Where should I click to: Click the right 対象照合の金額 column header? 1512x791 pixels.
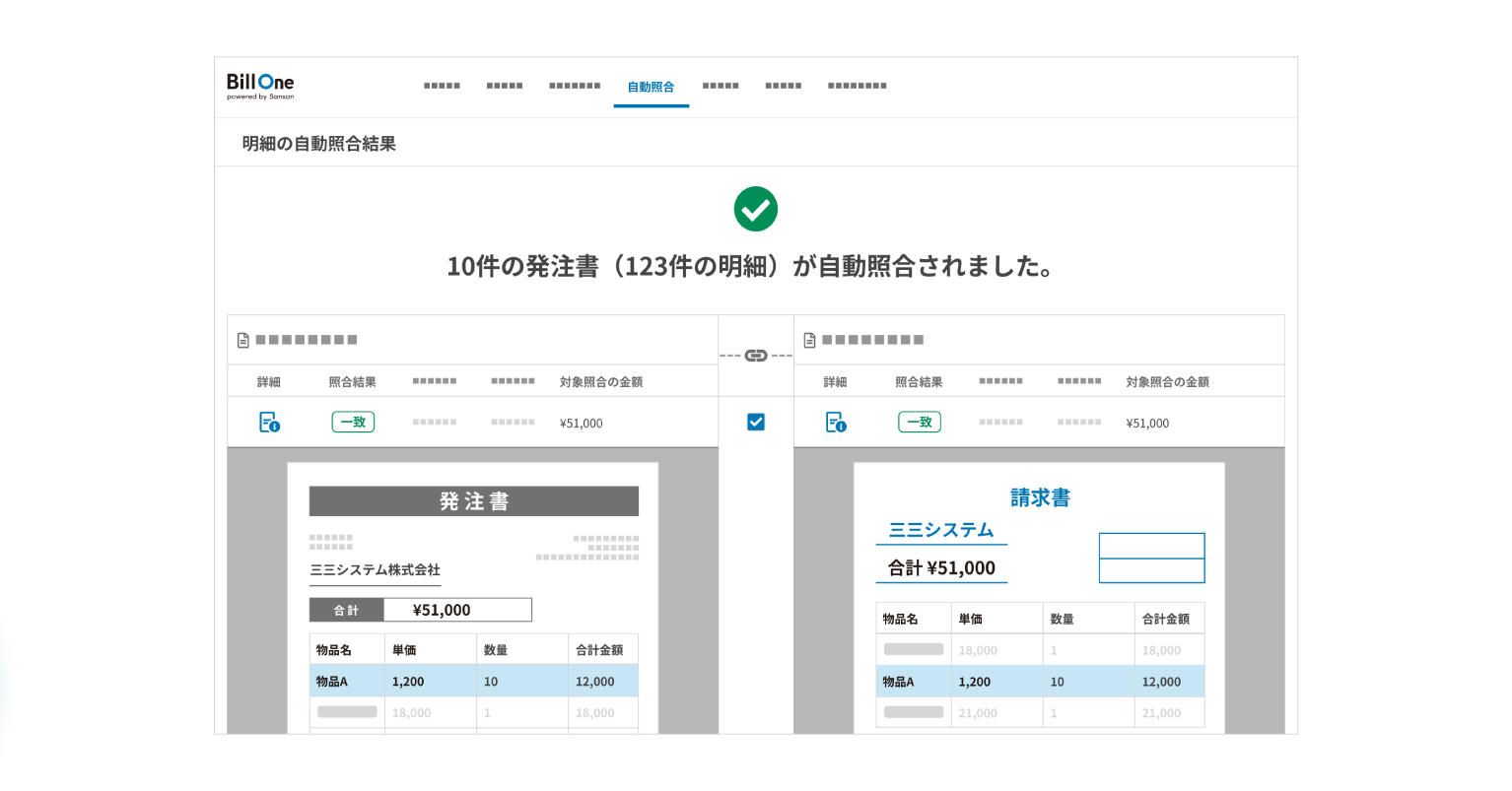pyautogui.click(x=1168, y=382)
